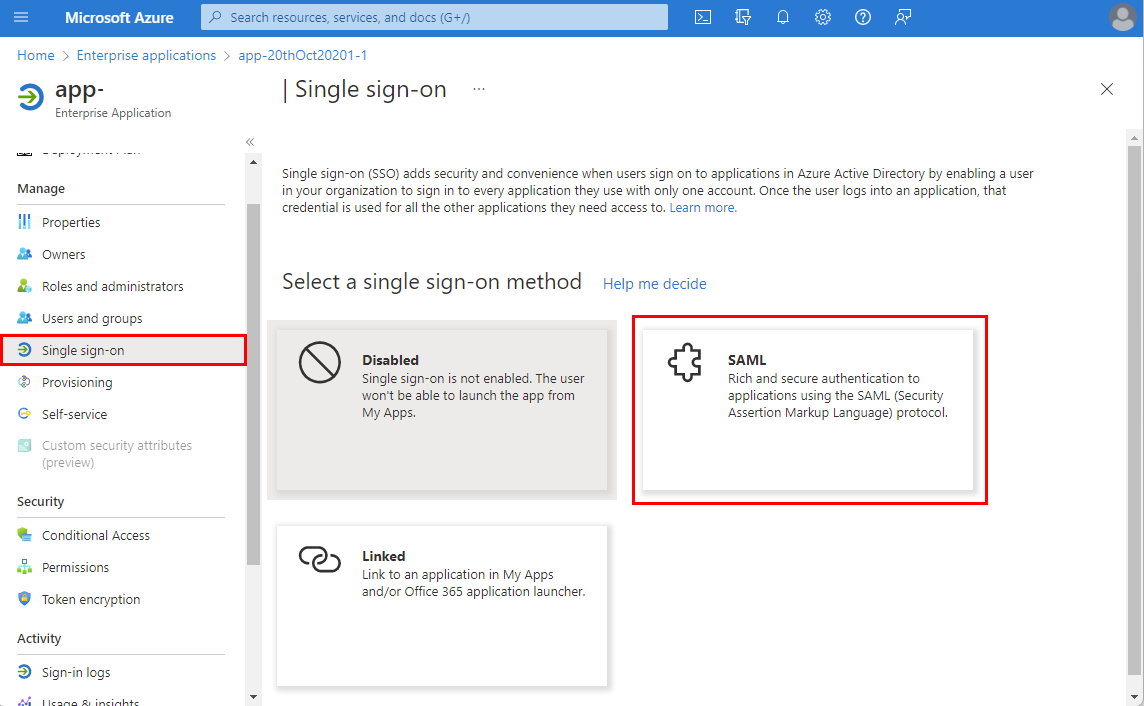1144x706 pixels.
Task: Click the Token encryption shield icon
Action: click(x=25, y=599)
